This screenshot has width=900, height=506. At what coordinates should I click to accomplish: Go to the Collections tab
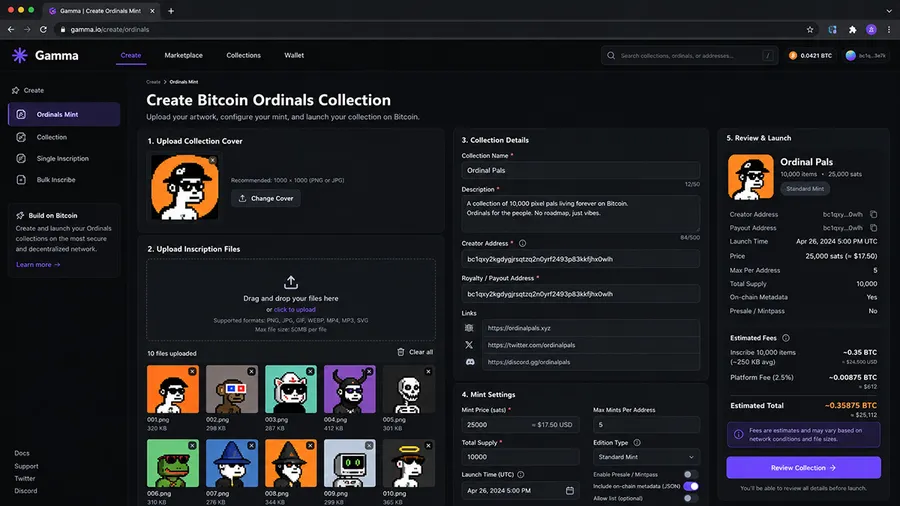pos(243,55)
